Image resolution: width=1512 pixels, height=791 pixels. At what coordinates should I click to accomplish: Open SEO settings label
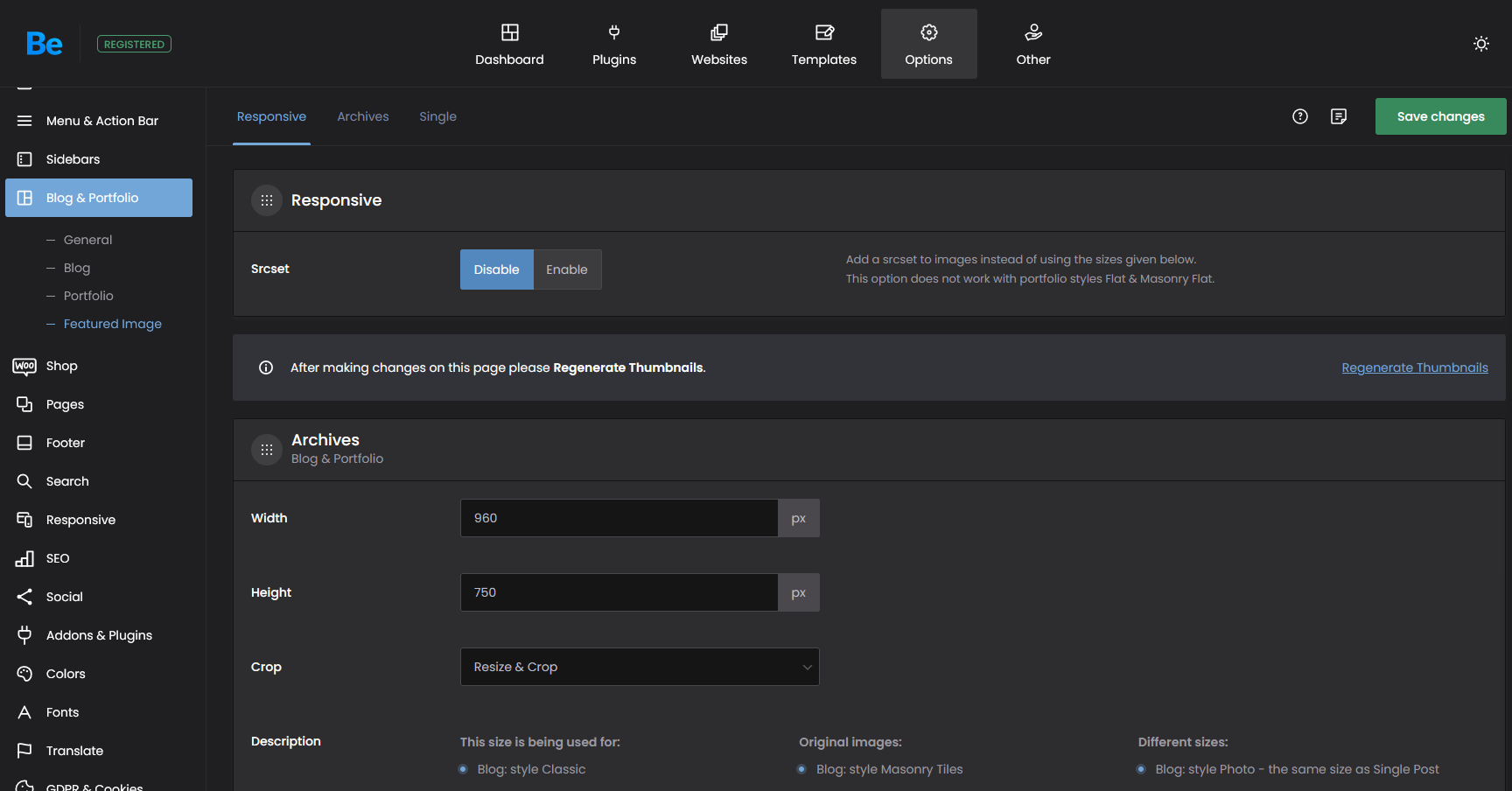[58, 558]
